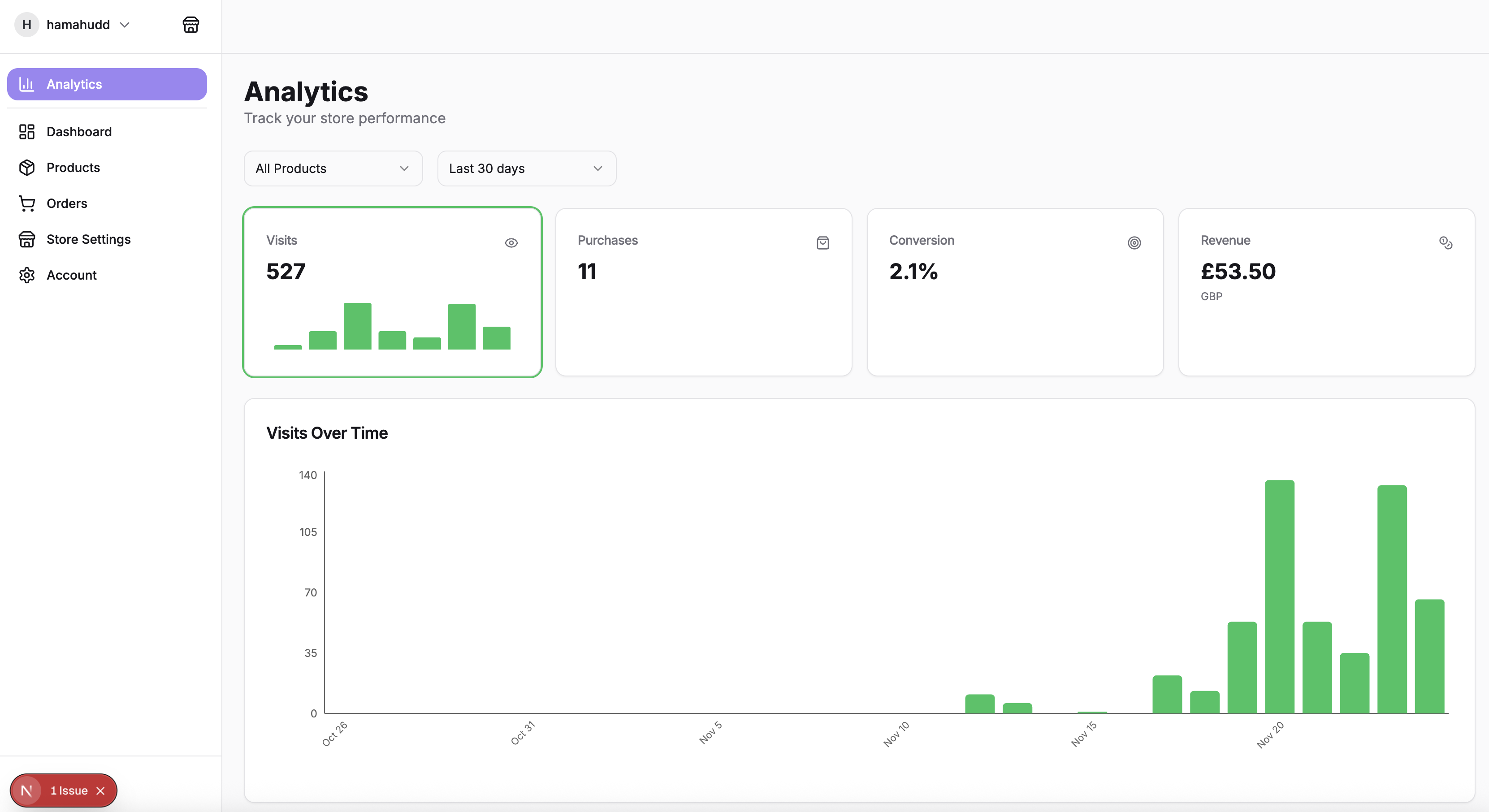This screenshot has height=812, width=1489.
Task: Click the Orders cart icon
Action: [27, 203]
